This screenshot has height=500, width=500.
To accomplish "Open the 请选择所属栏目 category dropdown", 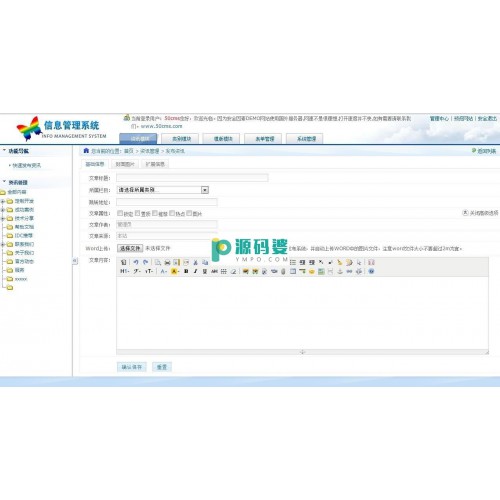I will click(163, 190).
